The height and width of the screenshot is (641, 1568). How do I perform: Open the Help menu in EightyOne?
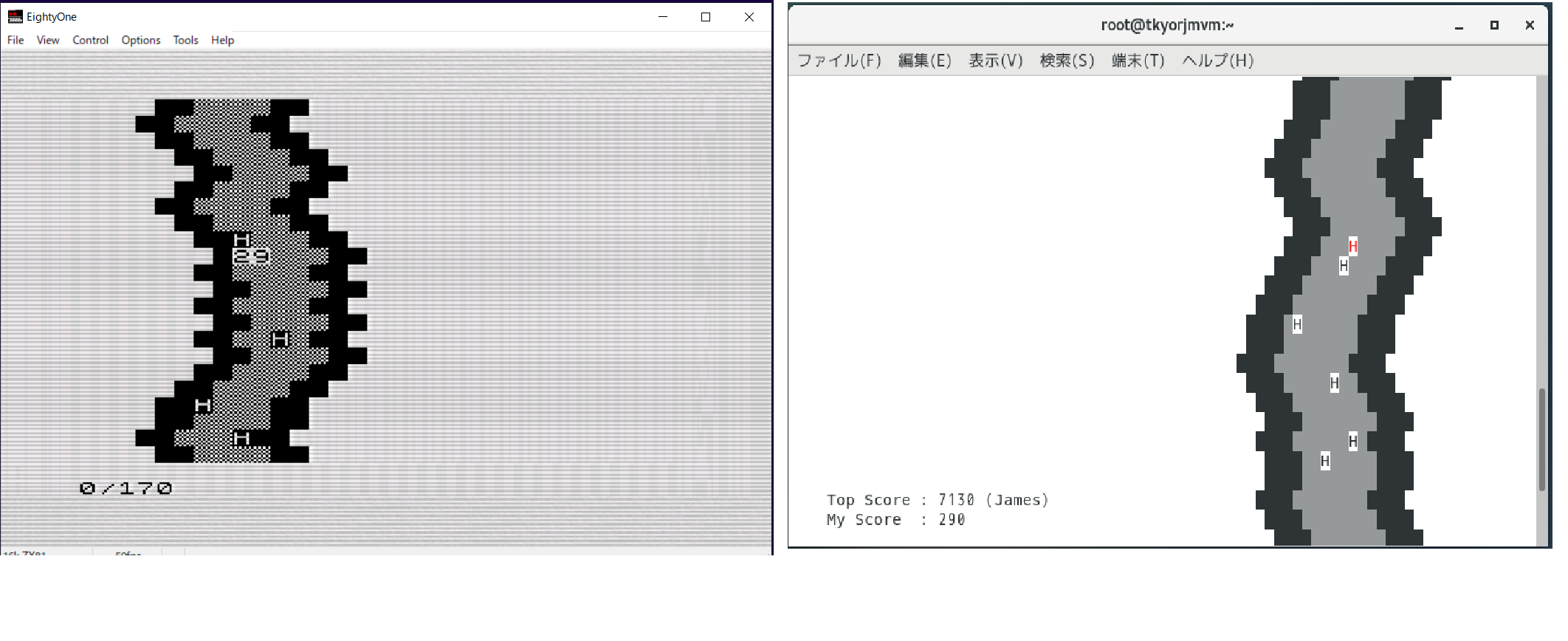click(222, 40)
